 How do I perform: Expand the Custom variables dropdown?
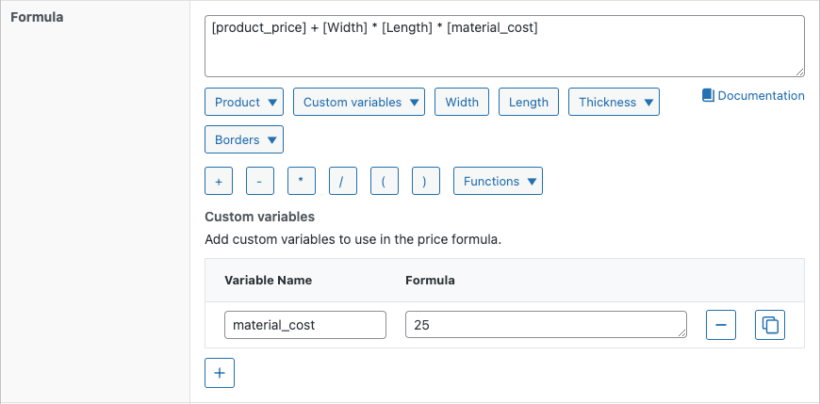359,102
